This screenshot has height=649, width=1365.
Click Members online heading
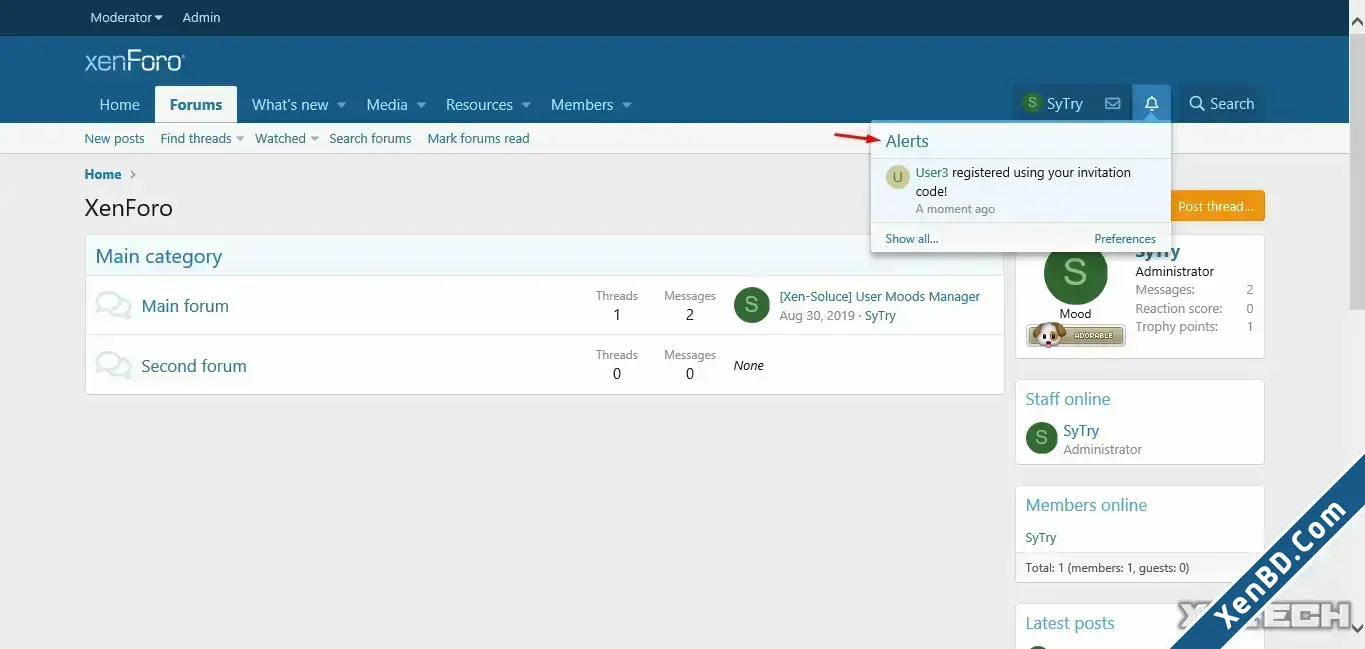[x=1086, y=505]
